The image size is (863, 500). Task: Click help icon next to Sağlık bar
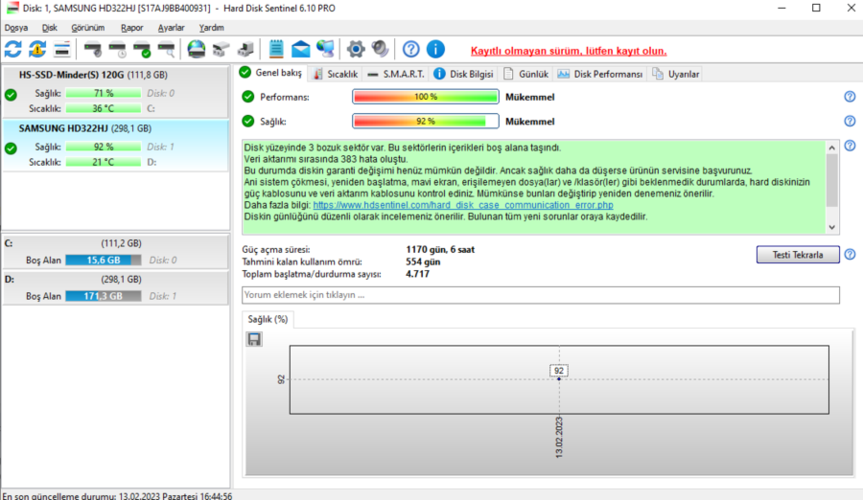[x=850, y=121]
